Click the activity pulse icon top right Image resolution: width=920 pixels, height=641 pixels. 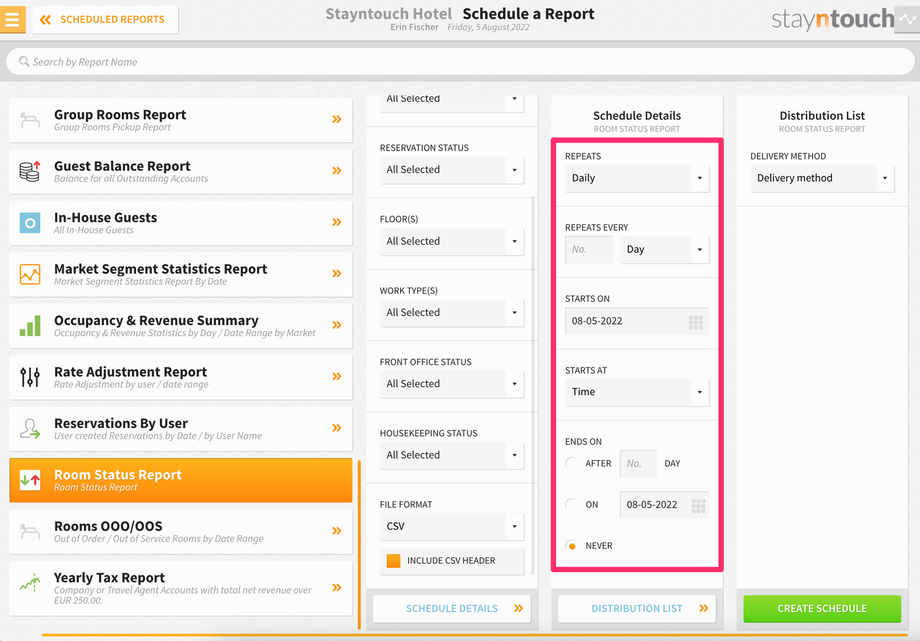[907, 20]
